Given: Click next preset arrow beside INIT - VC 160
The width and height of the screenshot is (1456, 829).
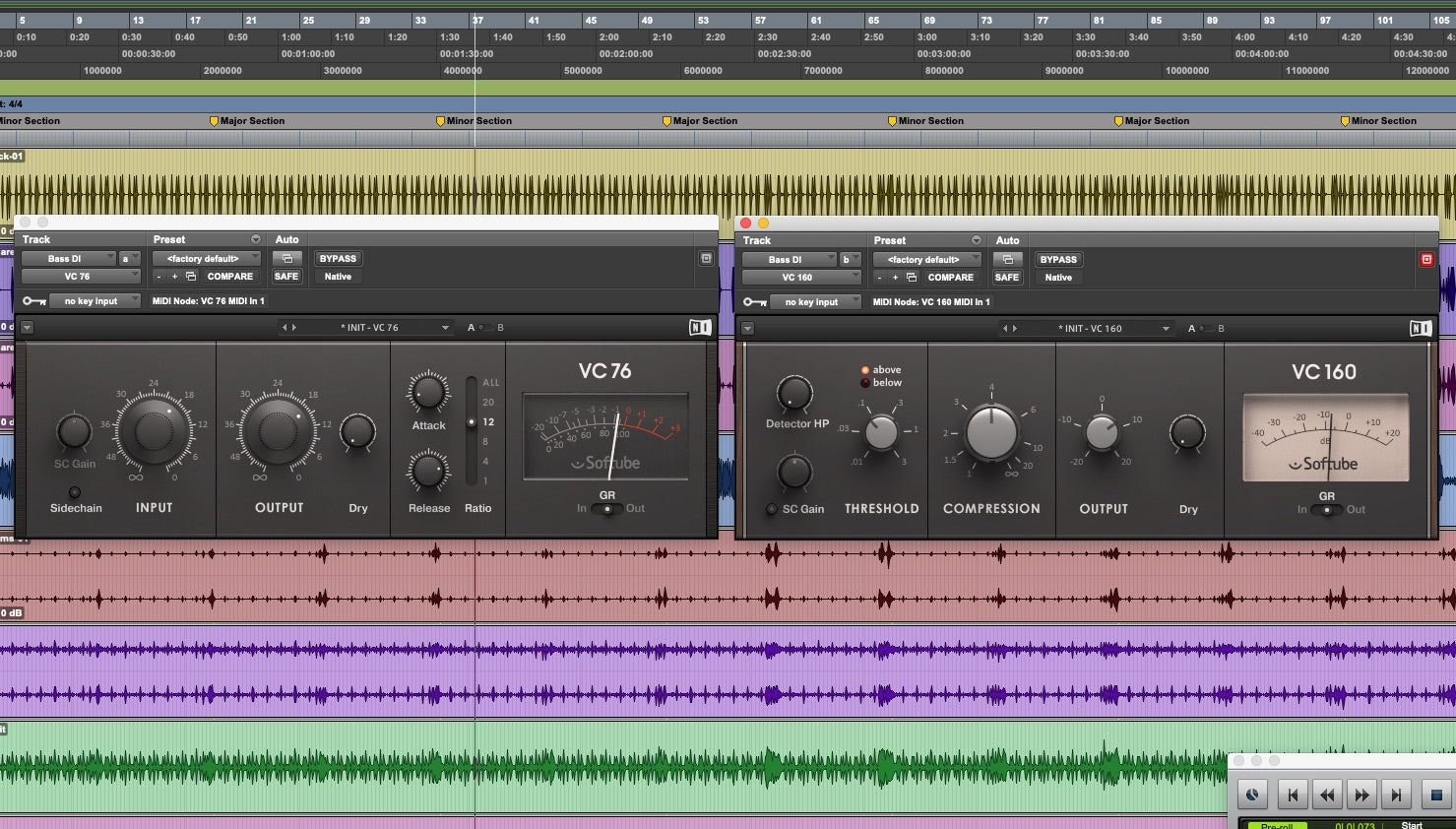Looking at the screenshot, I should point(1015,329).
